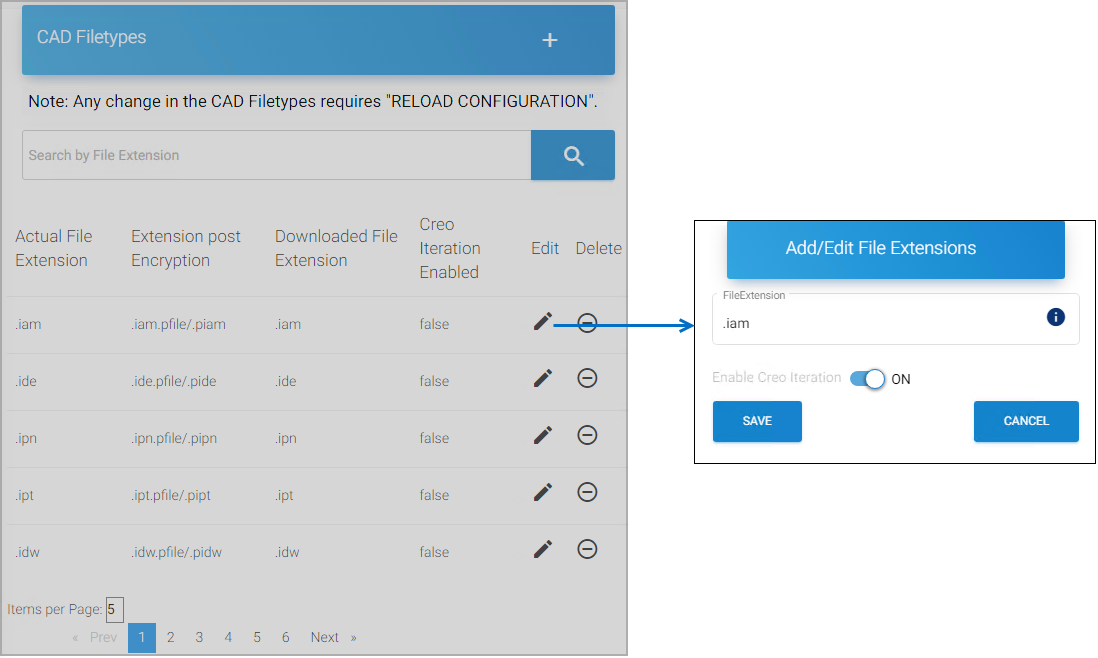Focus the Search by File Extension field
Screen dimensions: 1098x658
[276, 156]
